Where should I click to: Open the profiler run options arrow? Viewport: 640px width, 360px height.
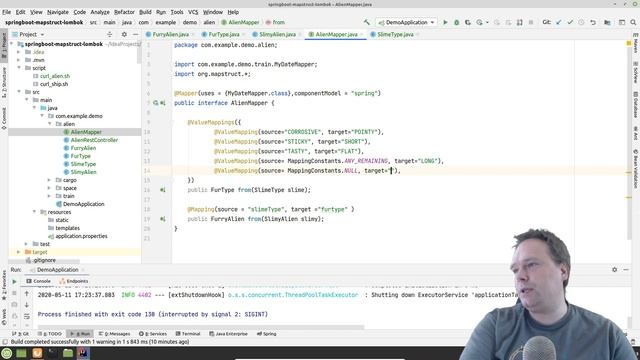(x=487, y=22)
